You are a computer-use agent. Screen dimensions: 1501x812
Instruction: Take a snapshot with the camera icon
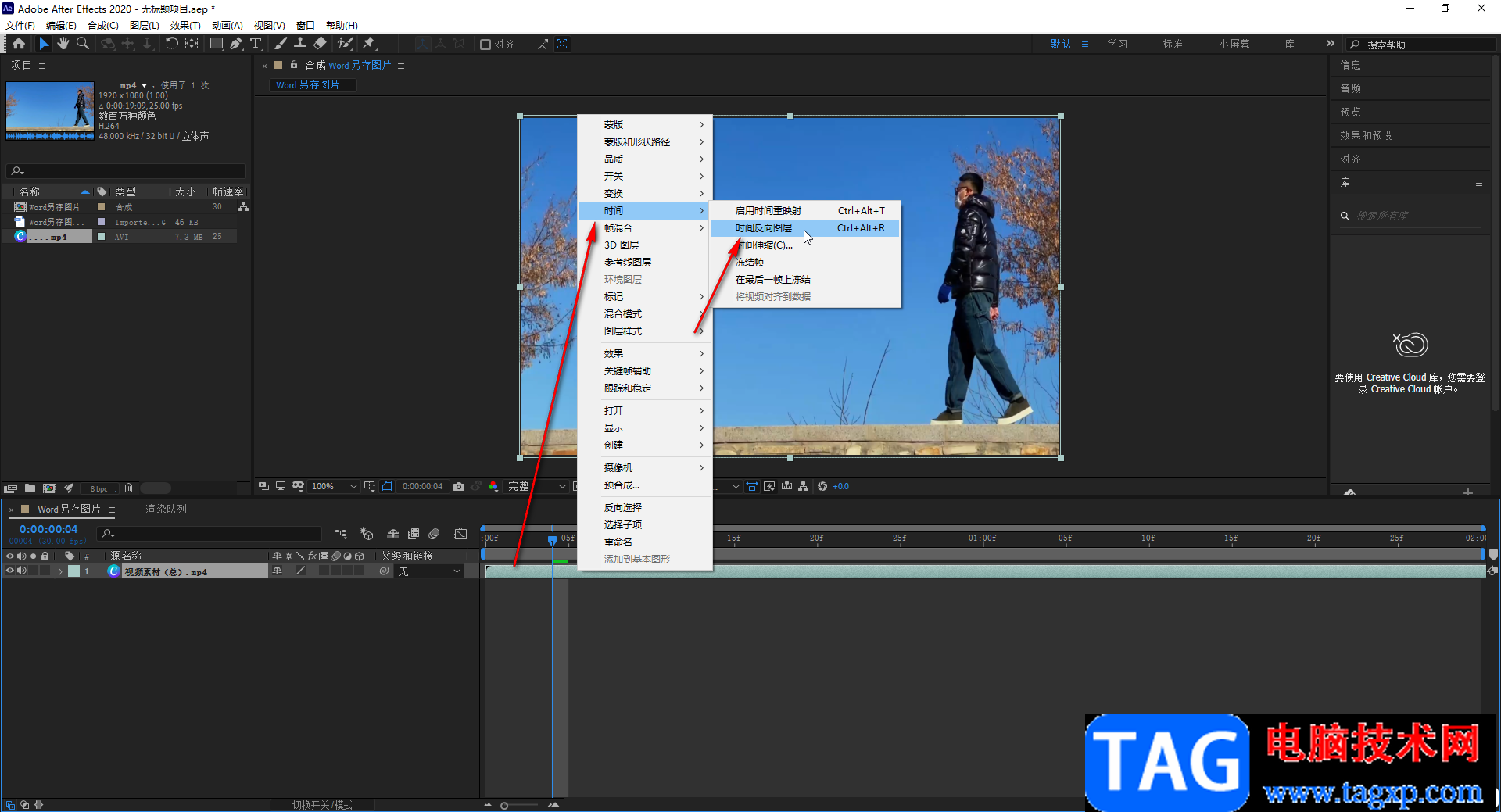coord(459,486)
